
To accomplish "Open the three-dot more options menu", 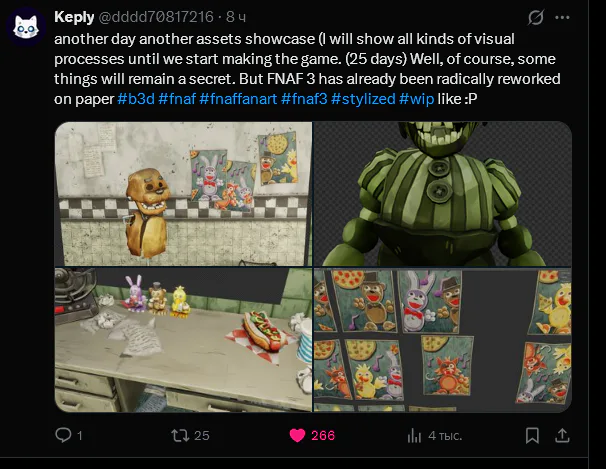I will click(x=562, y=17).
